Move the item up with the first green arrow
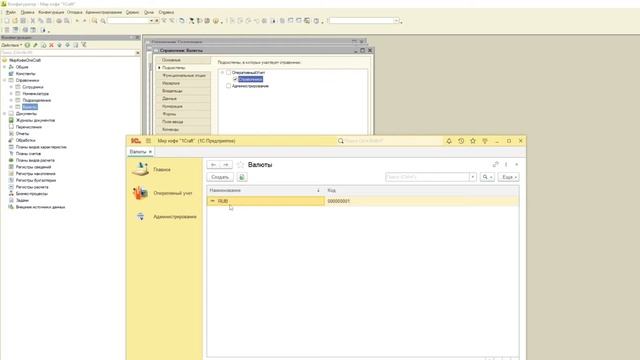Image resolution: width=640 pixels, height=360 pixels. (x=60, y=45)
